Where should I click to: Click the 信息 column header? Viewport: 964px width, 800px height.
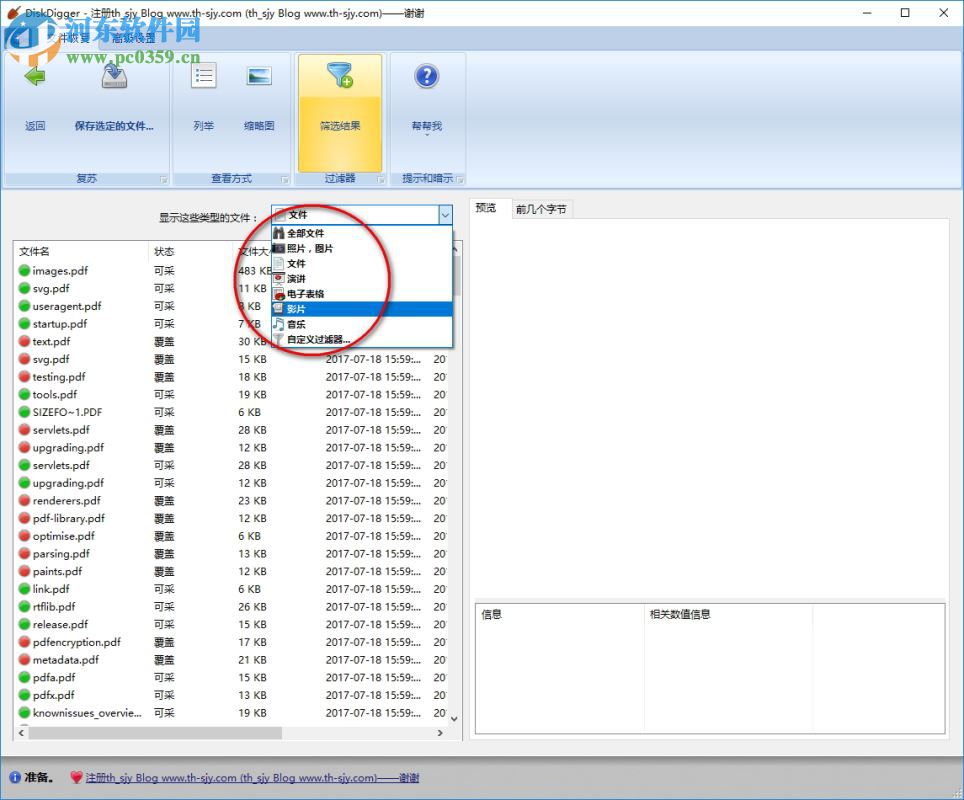pyautogui.click(x=560, y=614)
